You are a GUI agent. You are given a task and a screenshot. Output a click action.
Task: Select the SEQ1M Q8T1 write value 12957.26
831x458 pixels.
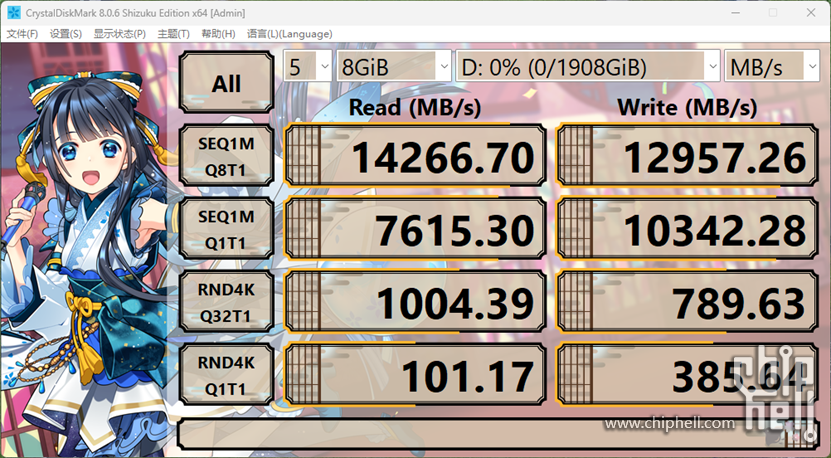tap(687, 155)
